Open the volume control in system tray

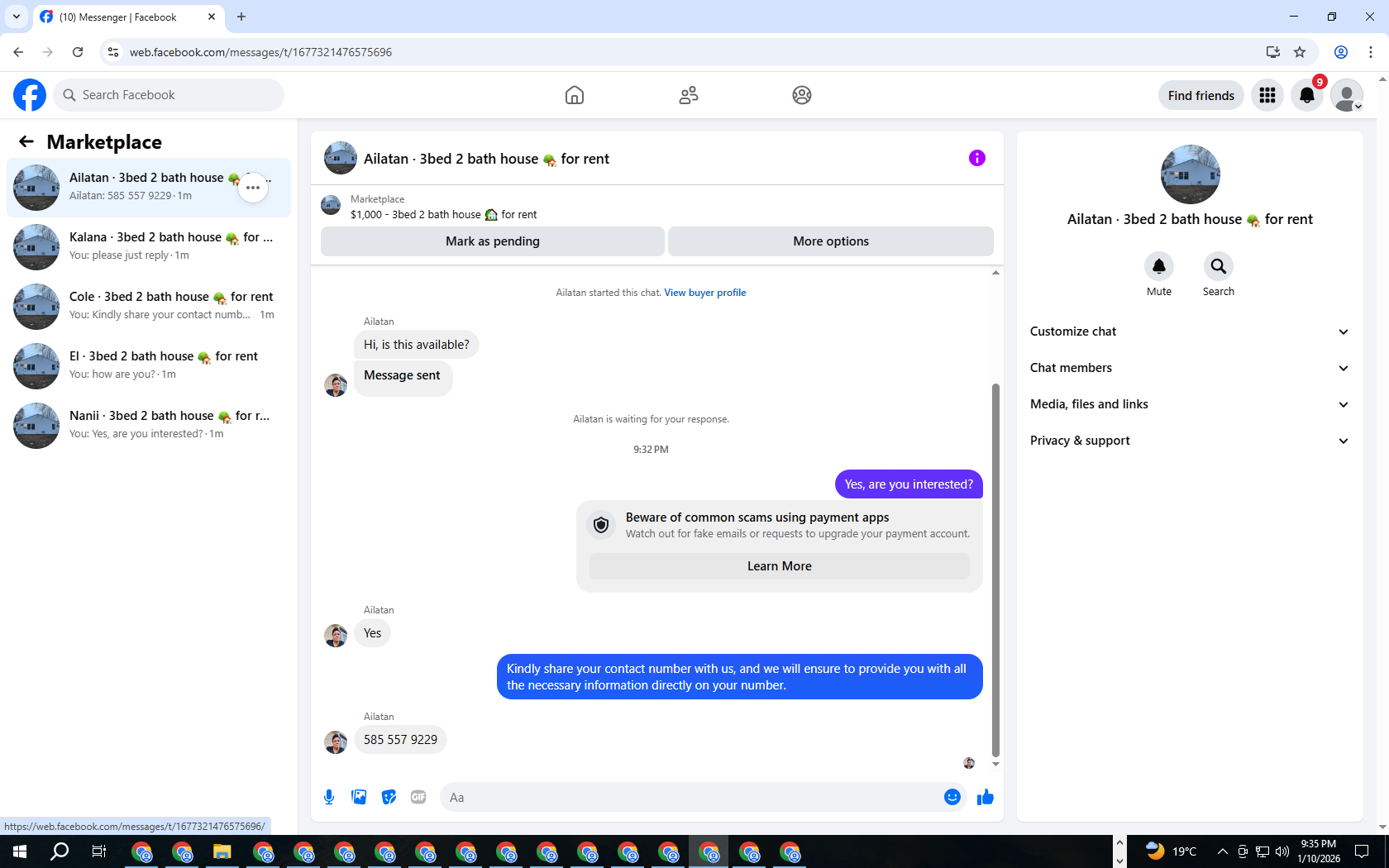[x=1282, y=851]
